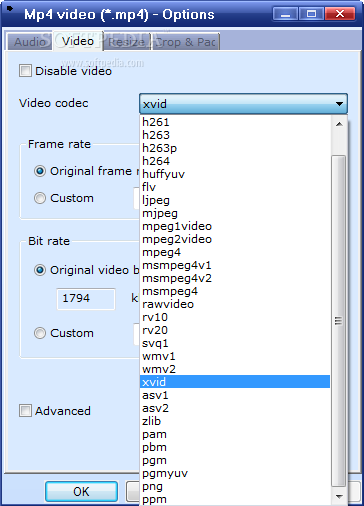Select zlib codec option

pyautogui.click(x=235, y=421)
